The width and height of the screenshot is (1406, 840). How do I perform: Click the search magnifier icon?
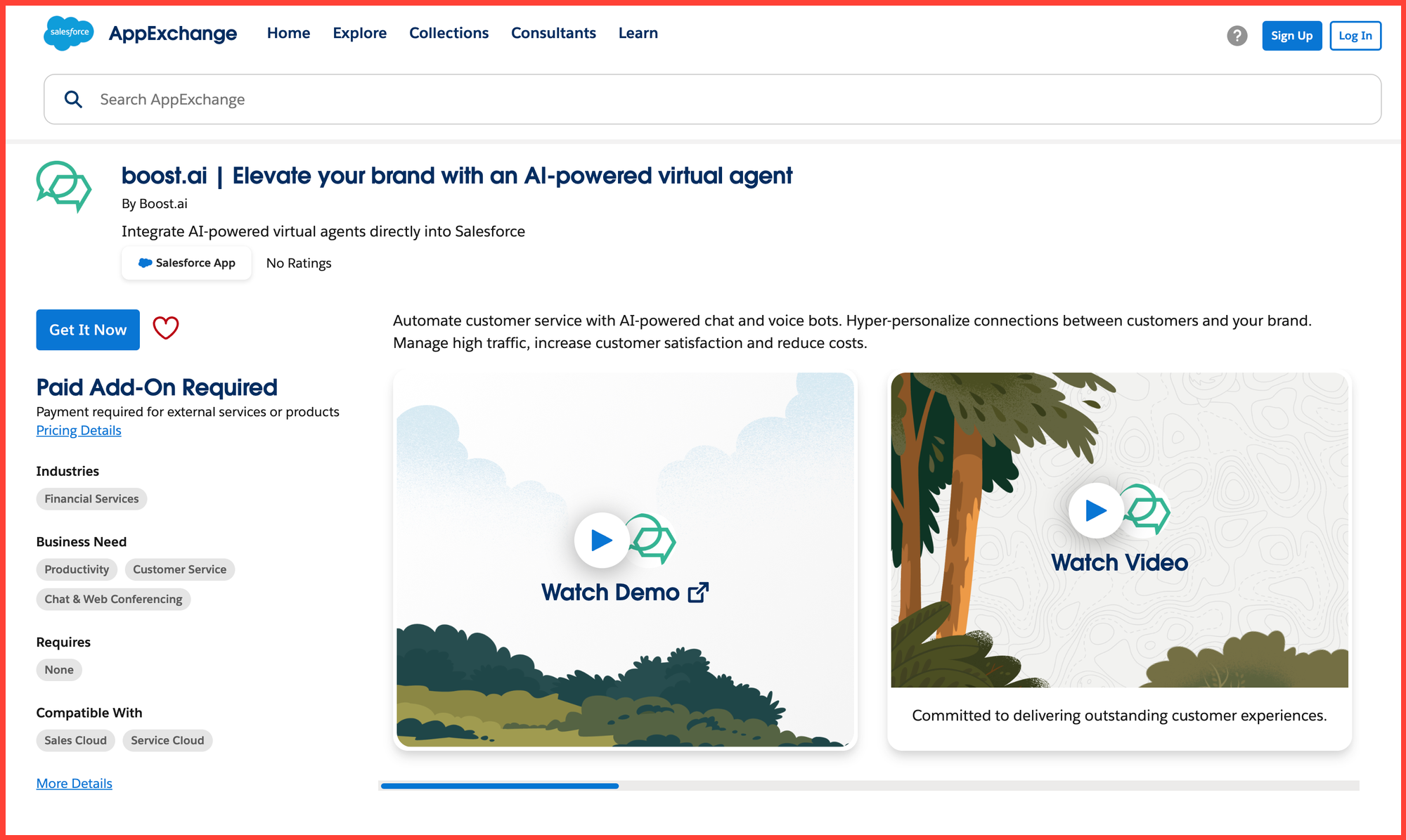pyautogui.click(x=73, y=99)
